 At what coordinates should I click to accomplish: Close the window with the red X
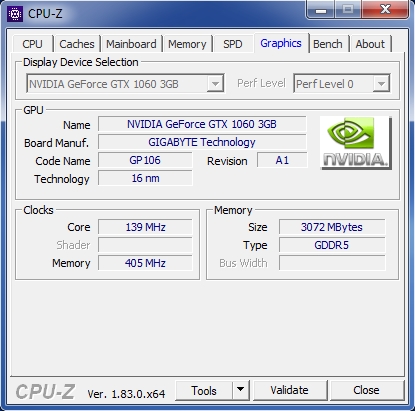pos(385,9)
